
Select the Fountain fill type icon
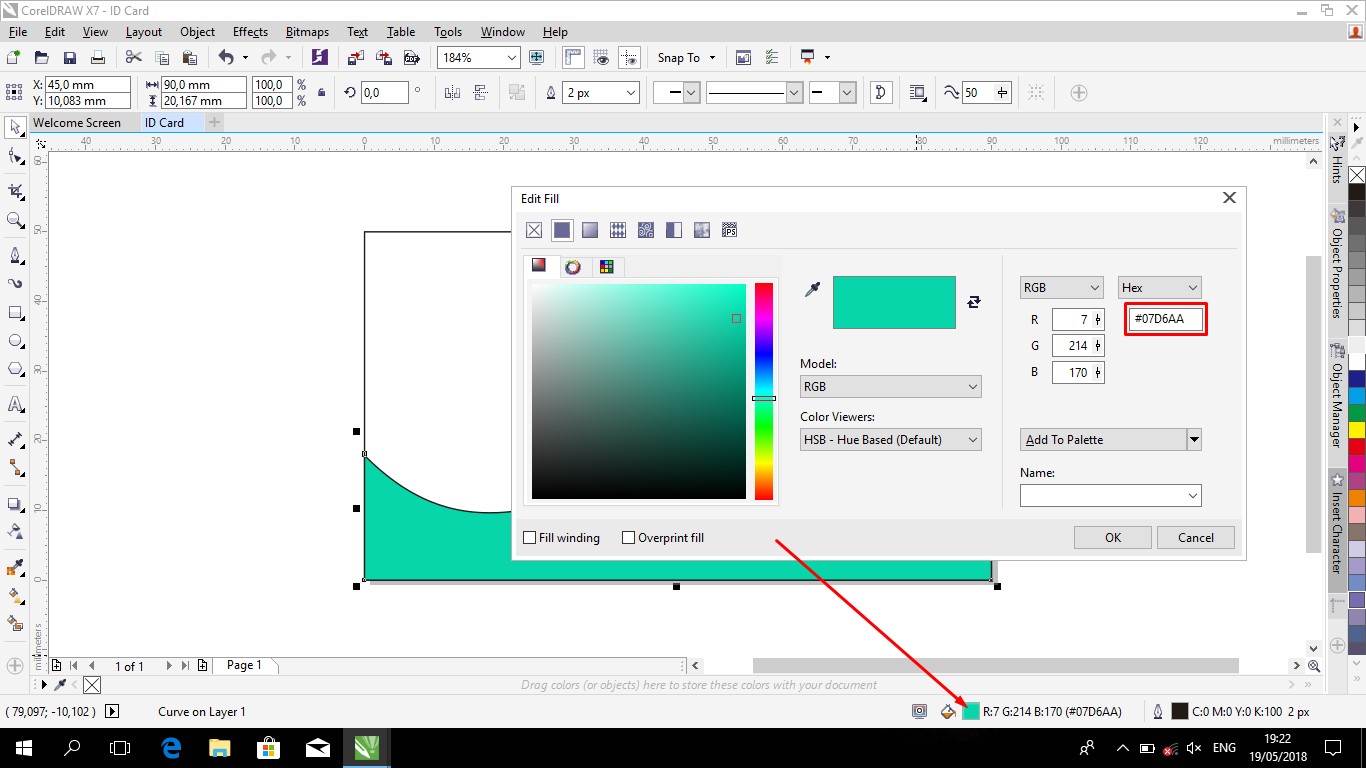[590, 231]
